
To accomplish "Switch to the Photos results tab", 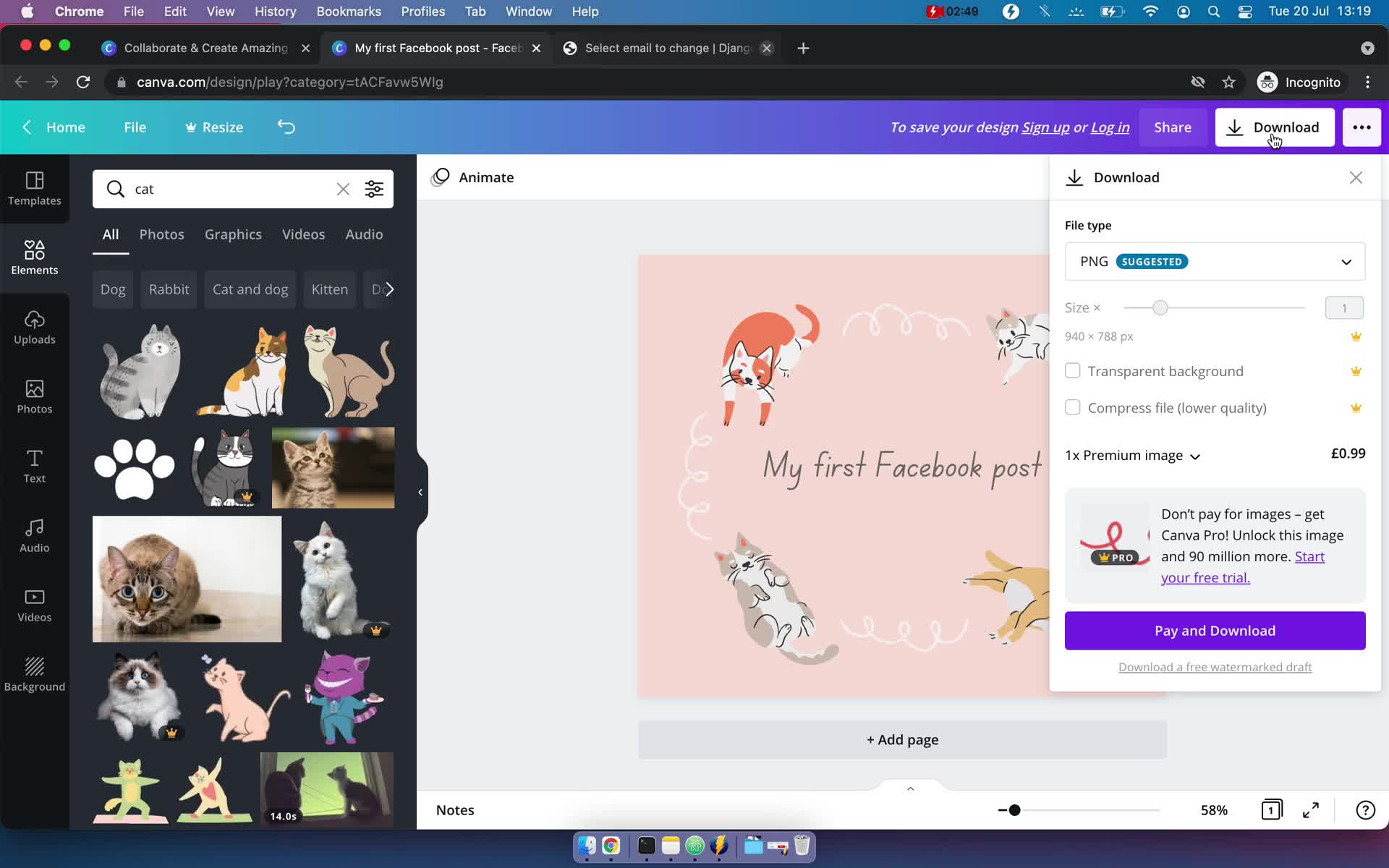I will [x=161, y=234].
